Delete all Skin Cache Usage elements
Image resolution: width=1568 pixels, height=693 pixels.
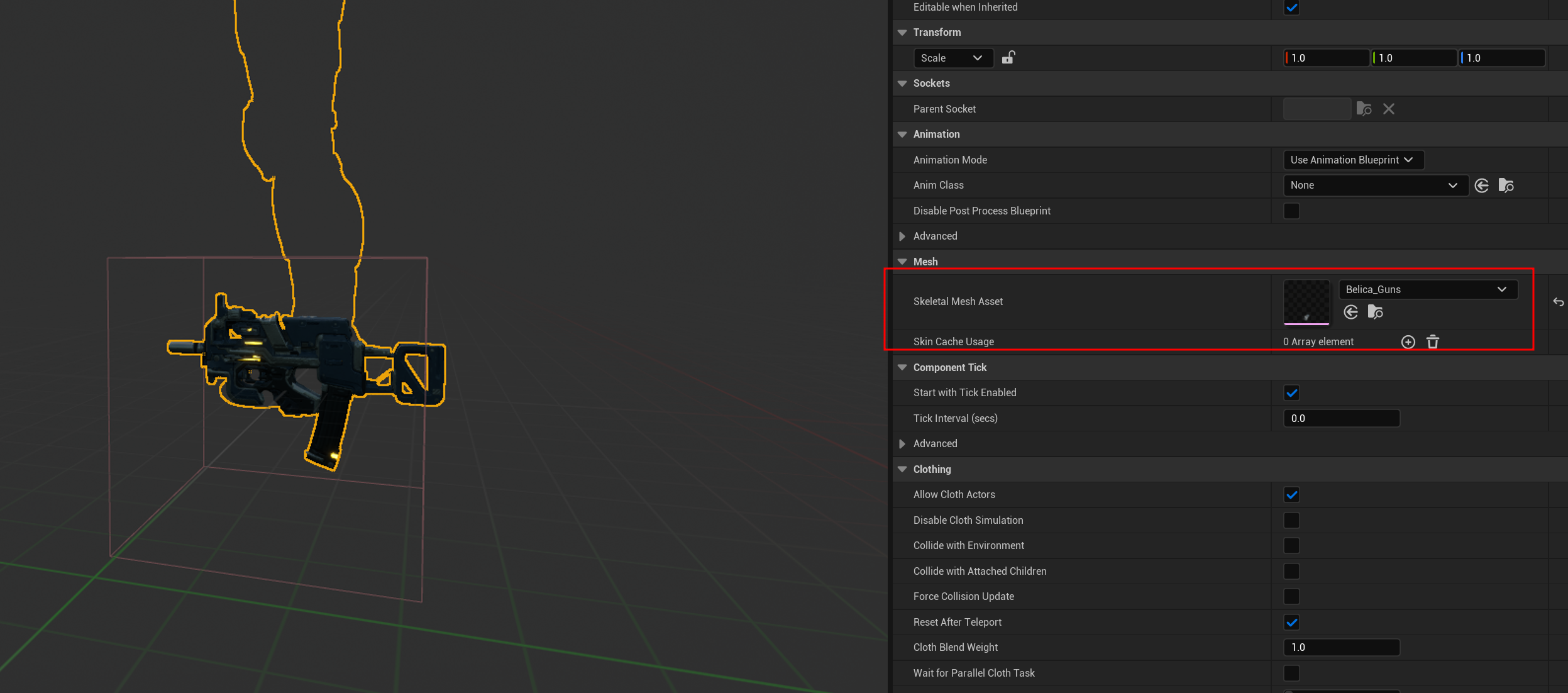[1433, 341]
